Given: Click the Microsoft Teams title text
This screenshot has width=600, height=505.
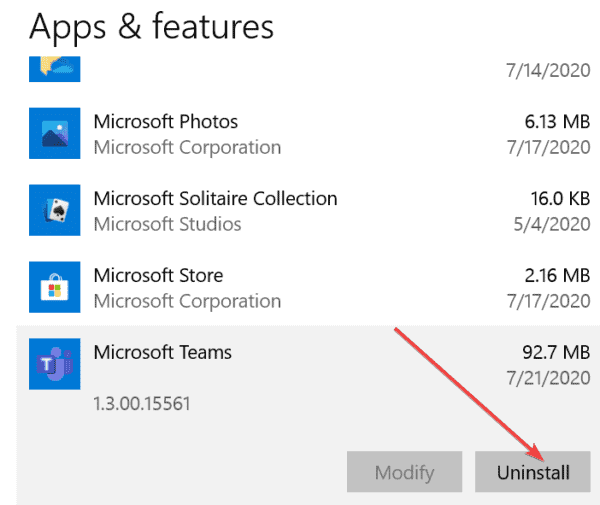Looking at the screenshot, I should (163, 352).
